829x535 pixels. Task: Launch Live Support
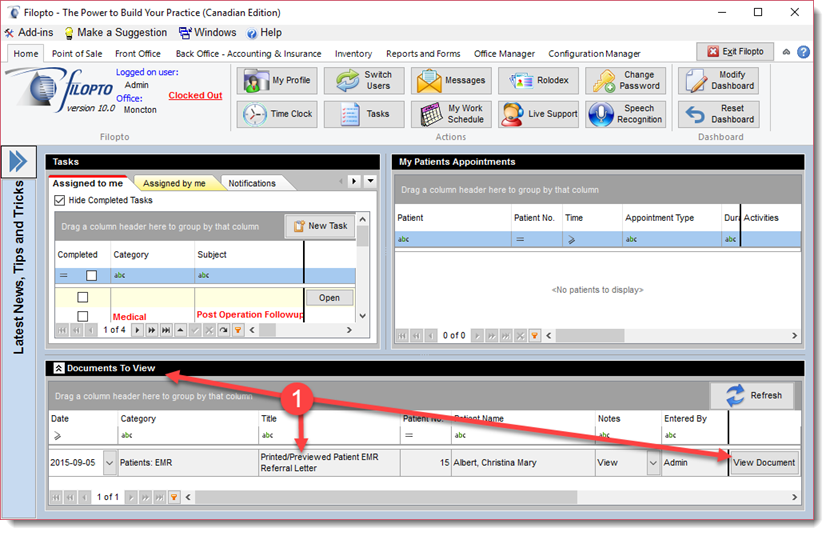[539, 114]
